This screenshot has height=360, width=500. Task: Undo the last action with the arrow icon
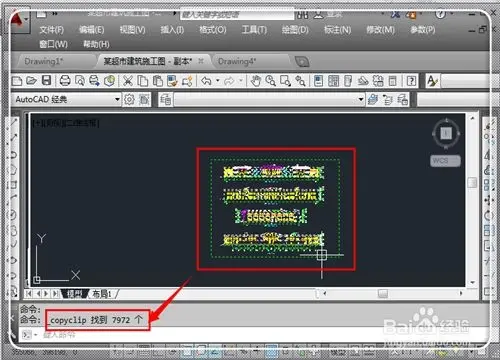[207, 81]
